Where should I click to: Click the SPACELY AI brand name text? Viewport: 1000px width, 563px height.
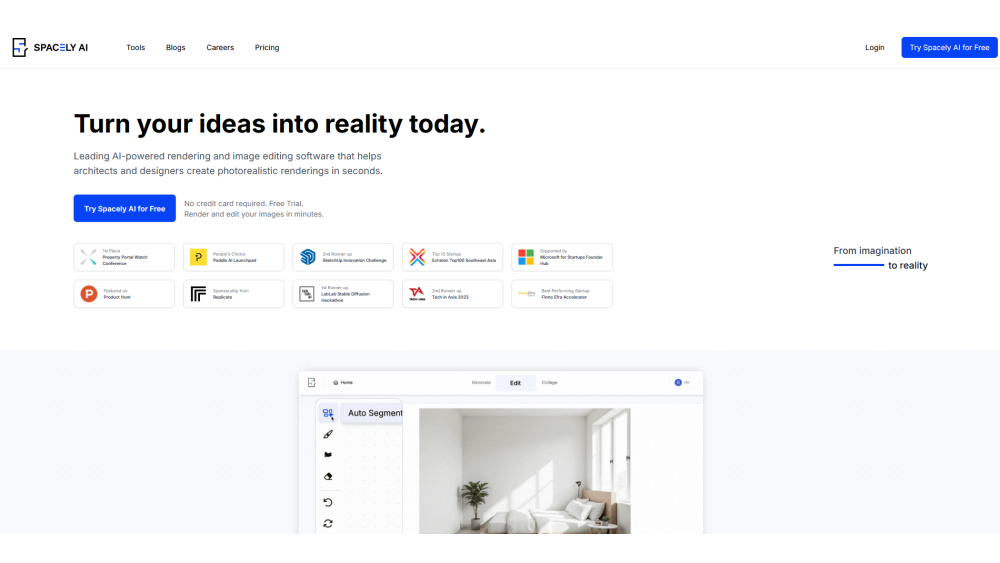61,48
